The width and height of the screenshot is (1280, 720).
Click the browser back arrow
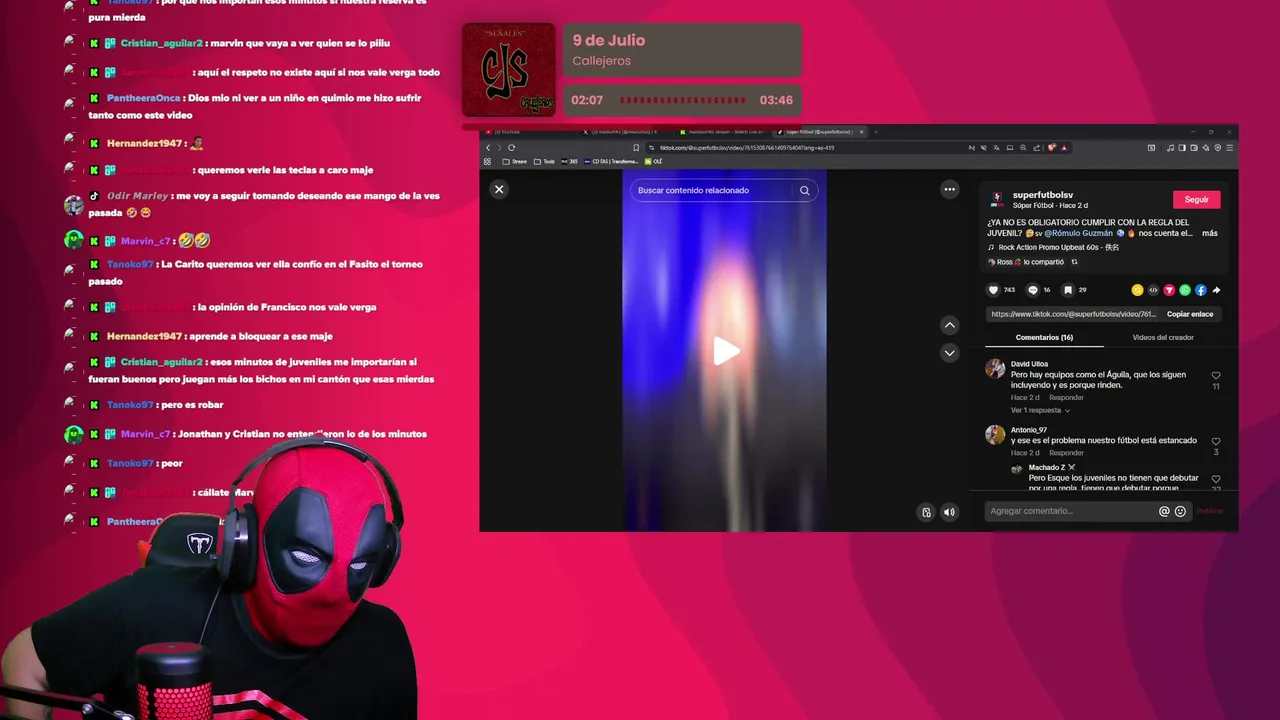tap(488, 148)
